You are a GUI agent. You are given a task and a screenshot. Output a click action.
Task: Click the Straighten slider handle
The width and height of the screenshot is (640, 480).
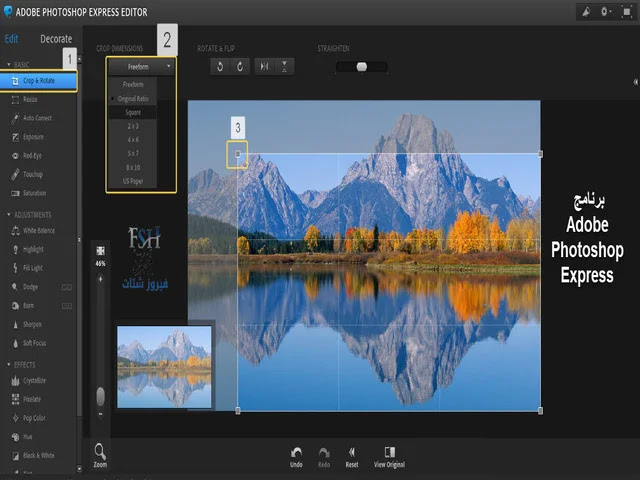362,67
